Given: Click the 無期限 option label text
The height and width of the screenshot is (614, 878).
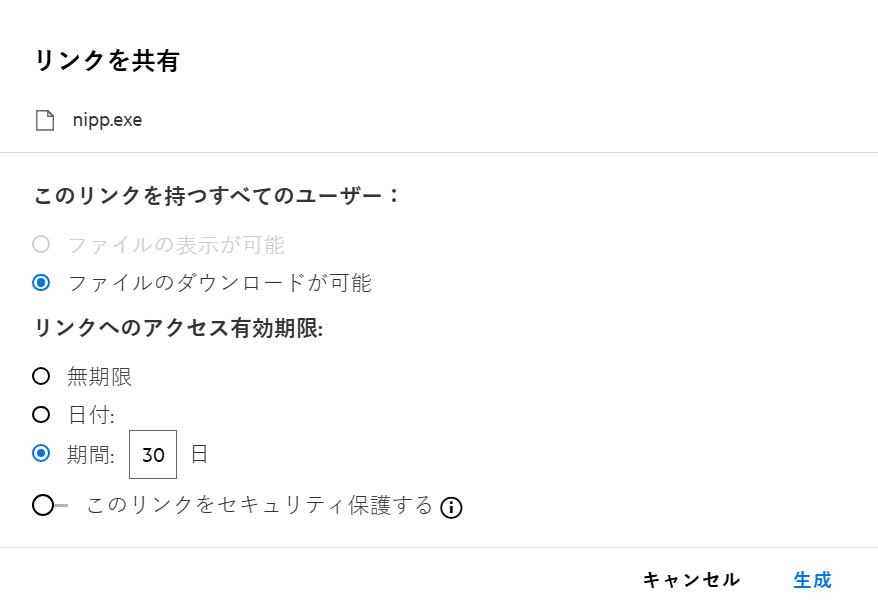Looking at the screenshot, I should [99, 377].
